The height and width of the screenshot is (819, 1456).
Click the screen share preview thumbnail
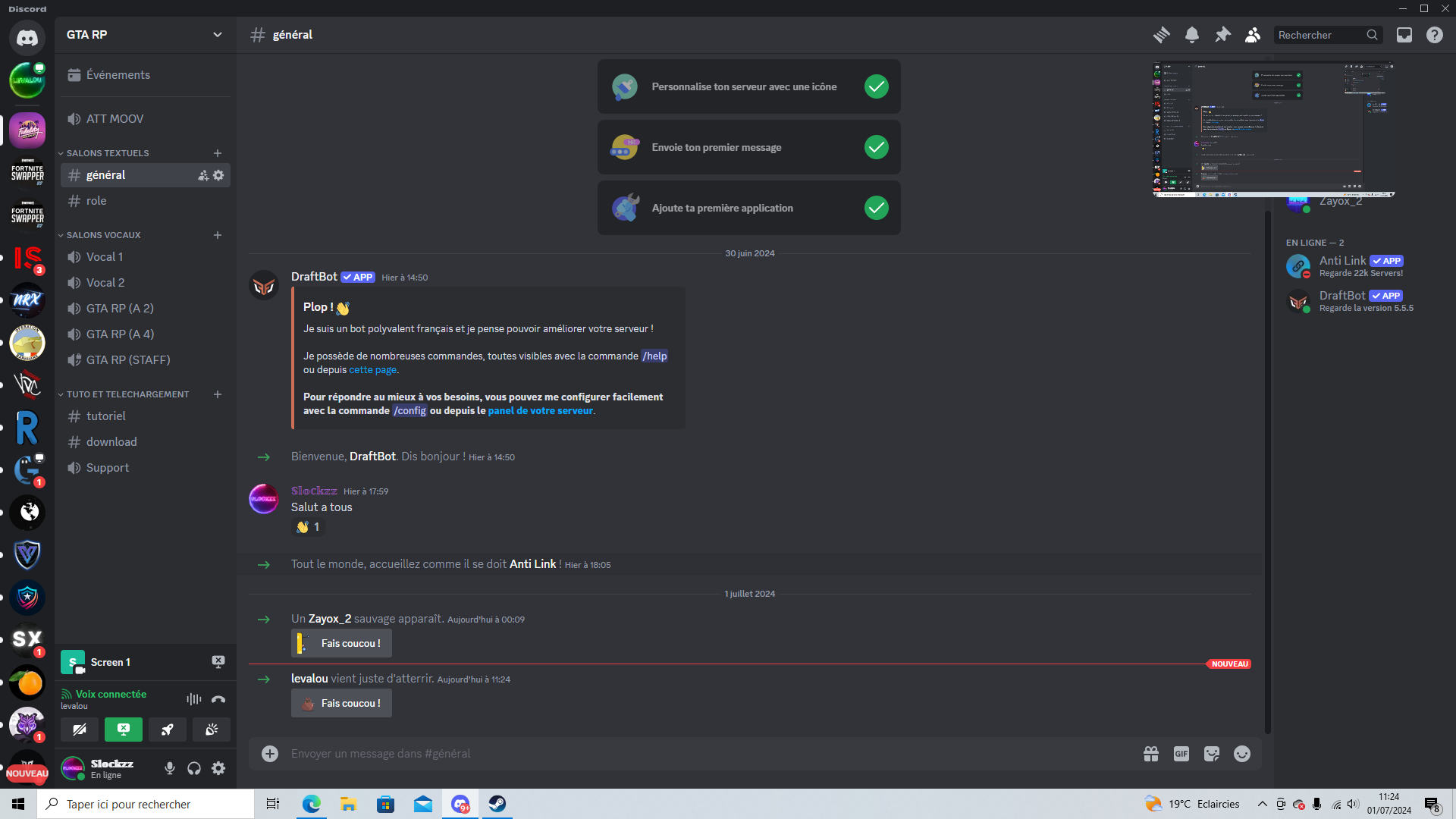tap(1273, 129)
